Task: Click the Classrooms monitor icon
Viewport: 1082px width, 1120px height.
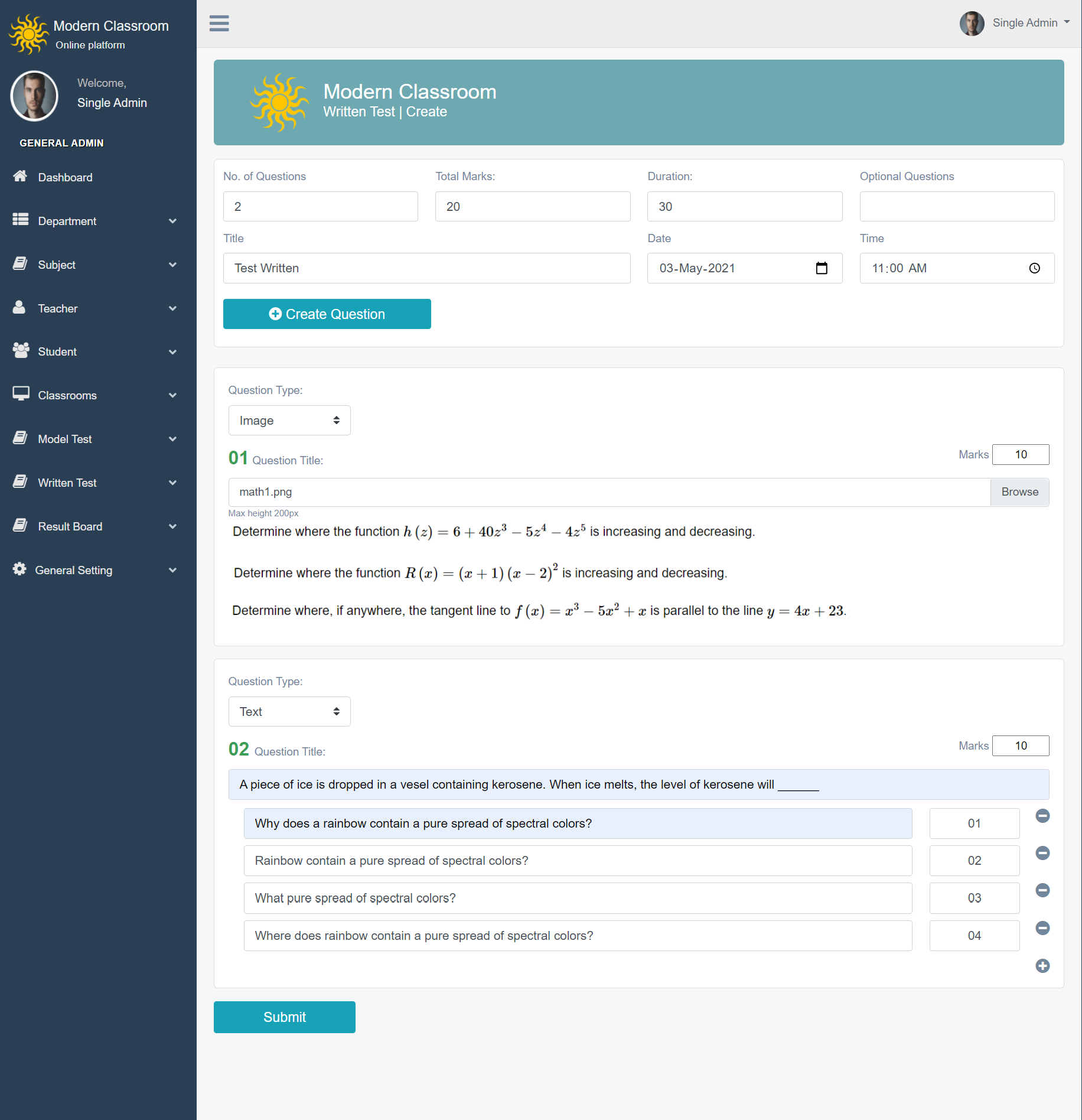Action: (x=21, y=394)
